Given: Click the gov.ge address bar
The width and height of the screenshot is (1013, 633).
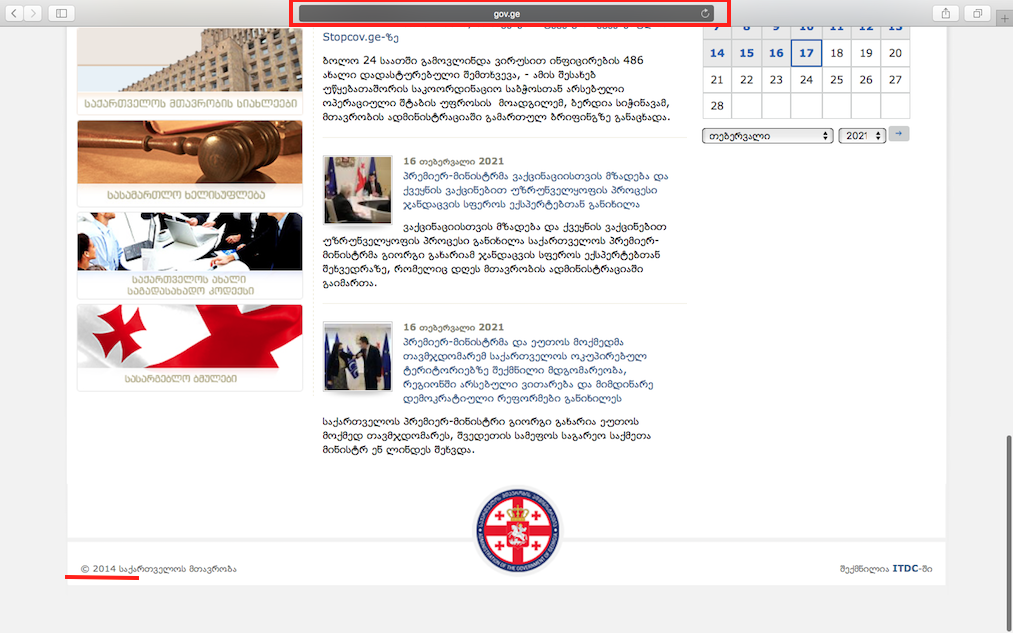Looking at the screenshot, I should coord(506,14).
